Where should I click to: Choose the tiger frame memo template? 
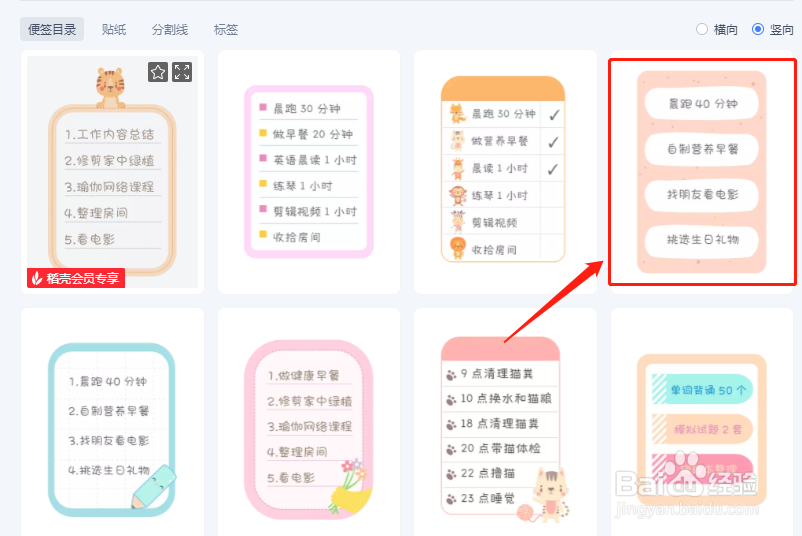click(x=113, y=172)
